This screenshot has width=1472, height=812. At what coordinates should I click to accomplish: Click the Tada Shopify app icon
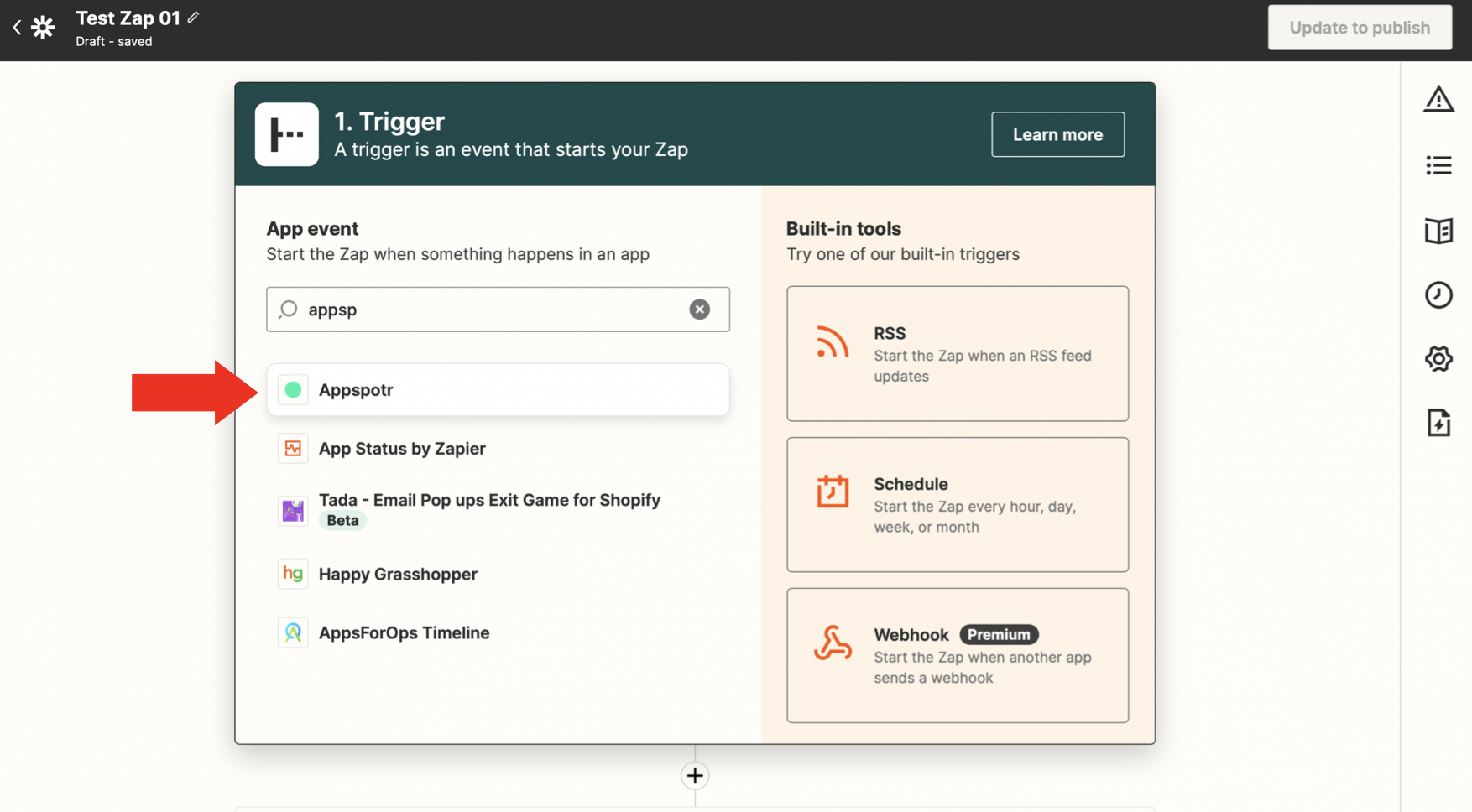tap(293, 510)
